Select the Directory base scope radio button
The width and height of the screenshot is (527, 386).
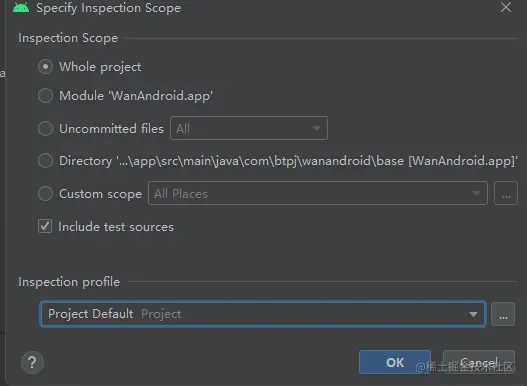click(45, 161)
